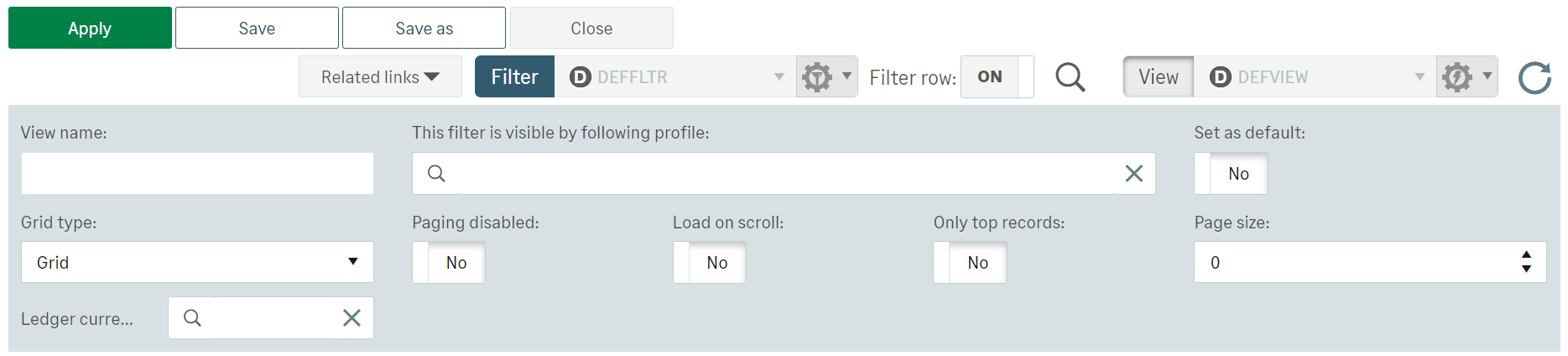This screenshot has width=1568, height=356.
Task: Open the Grid type dropdown
Action: click(x=197, y=263)
